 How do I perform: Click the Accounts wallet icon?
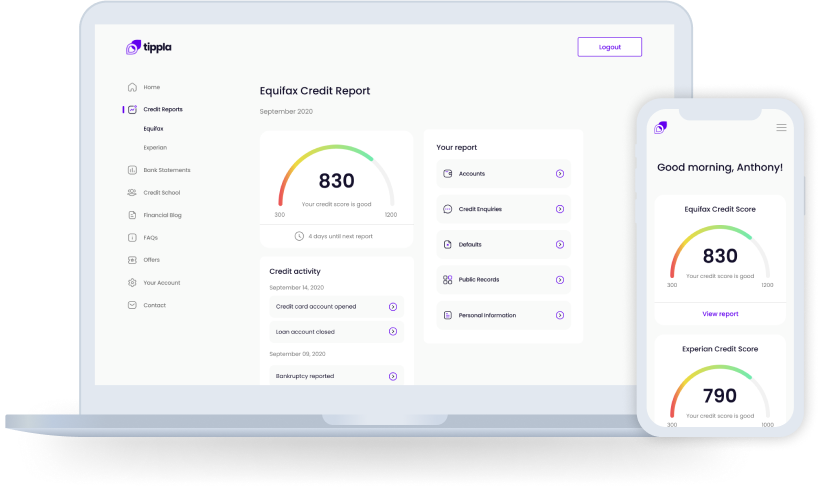click(x=448, y=174)
